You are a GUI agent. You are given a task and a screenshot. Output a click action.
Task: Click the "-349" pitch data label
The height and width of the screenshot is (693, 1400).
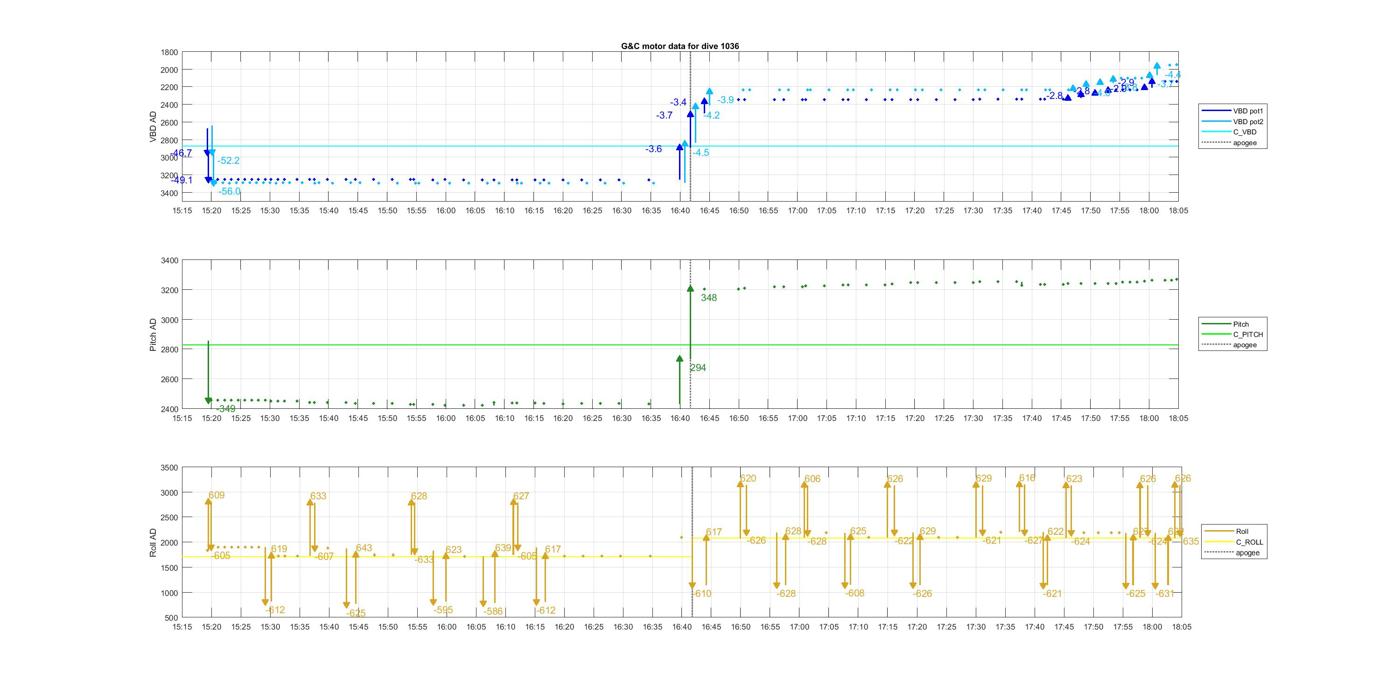pos(226,409)
